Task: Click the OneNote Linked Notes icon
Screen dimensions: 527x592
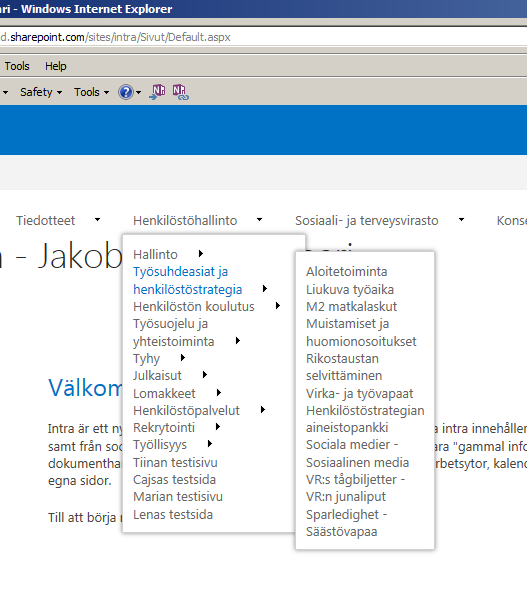Action: pos(180,92)
